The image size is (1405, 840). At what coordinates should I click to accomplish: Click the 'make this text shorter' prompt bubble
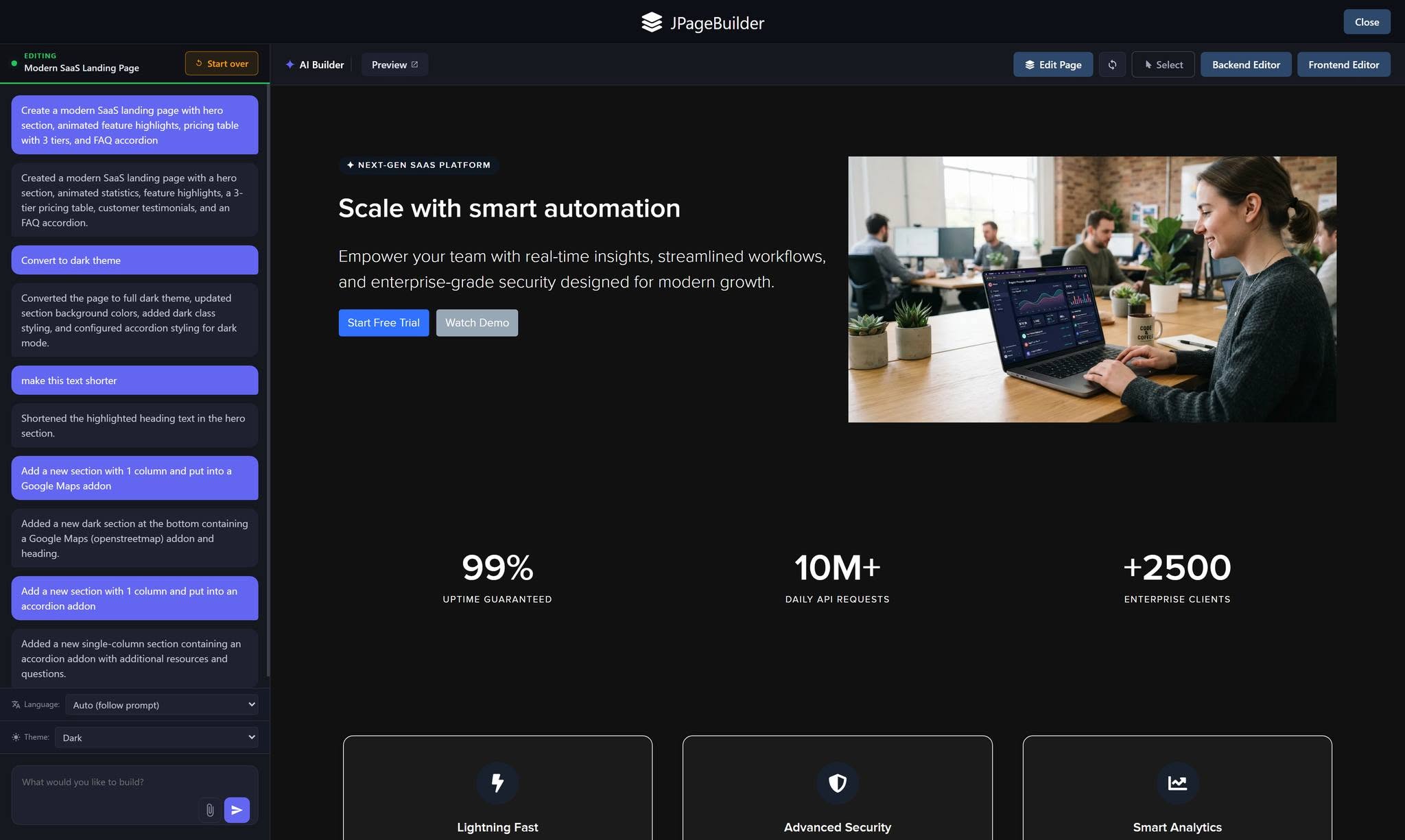134,380
